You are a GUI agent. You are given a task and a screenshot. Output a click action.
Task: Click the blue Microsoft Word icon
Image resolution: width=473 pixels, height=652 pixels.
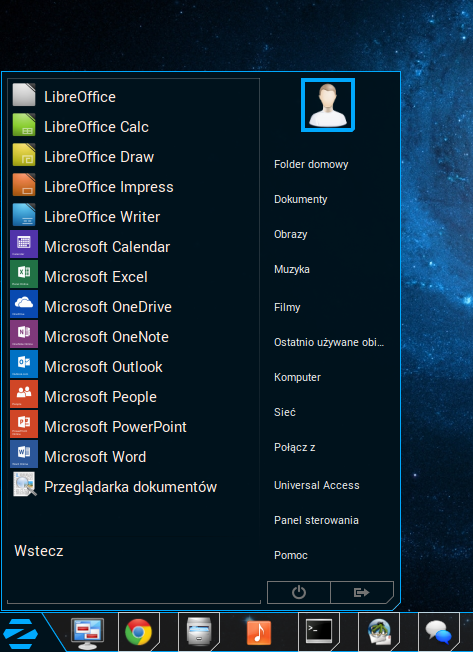(x=24, y=454)
